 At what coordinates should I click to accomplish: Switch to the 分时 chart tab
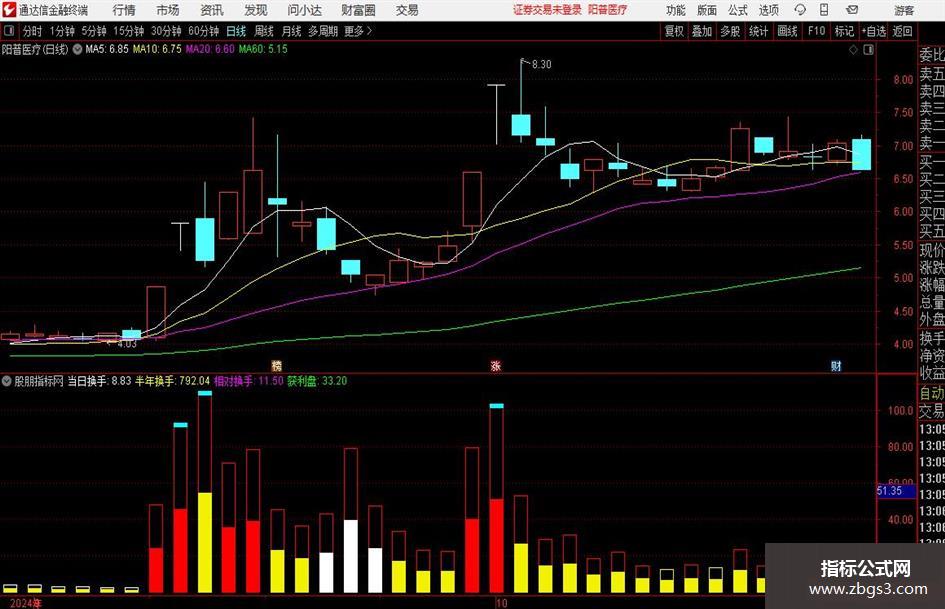tap(33, 31)
